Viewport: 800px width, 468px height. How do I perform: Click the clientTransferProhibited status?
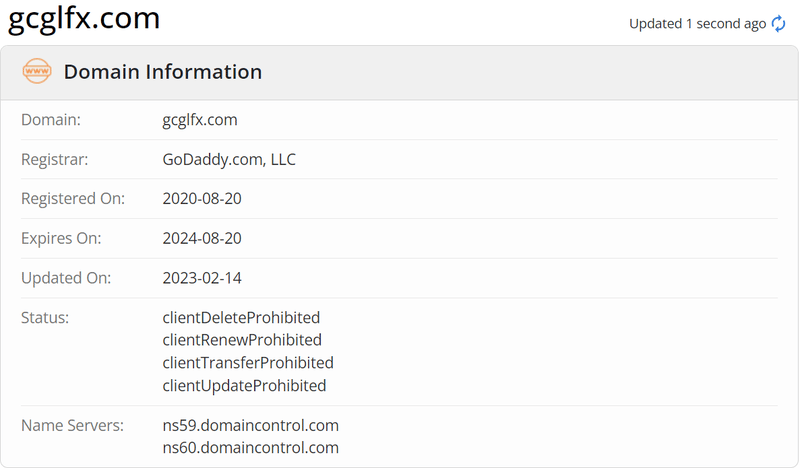click(x=248, y=363)
